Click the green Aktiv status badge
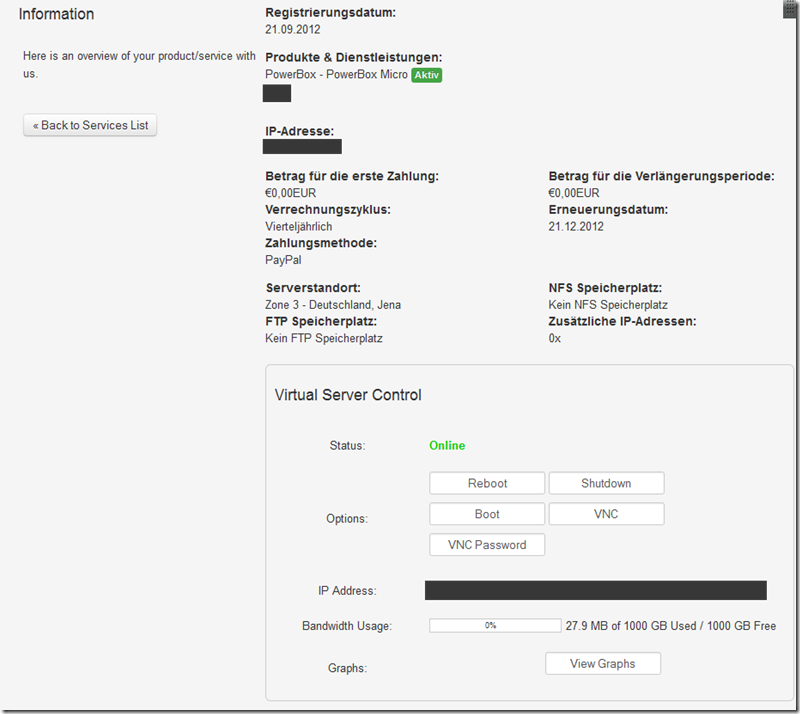Image resolution: width=800 pixels, height=714 pixels. [427, 75]
